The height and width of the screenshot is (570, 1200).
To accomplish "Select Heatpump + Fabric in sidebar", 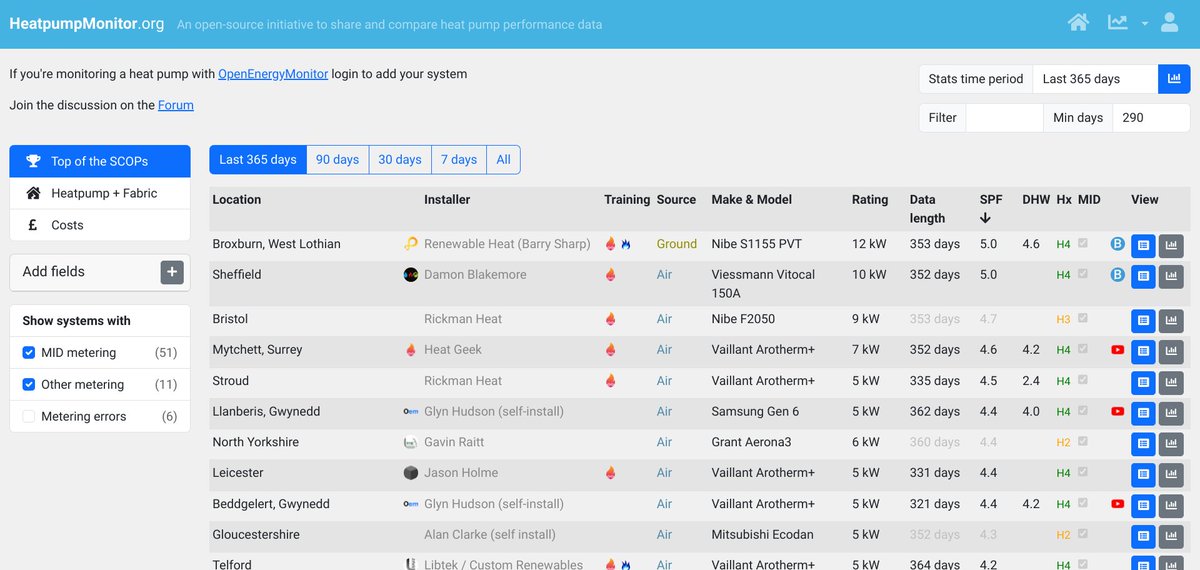I will pos(100,193).
